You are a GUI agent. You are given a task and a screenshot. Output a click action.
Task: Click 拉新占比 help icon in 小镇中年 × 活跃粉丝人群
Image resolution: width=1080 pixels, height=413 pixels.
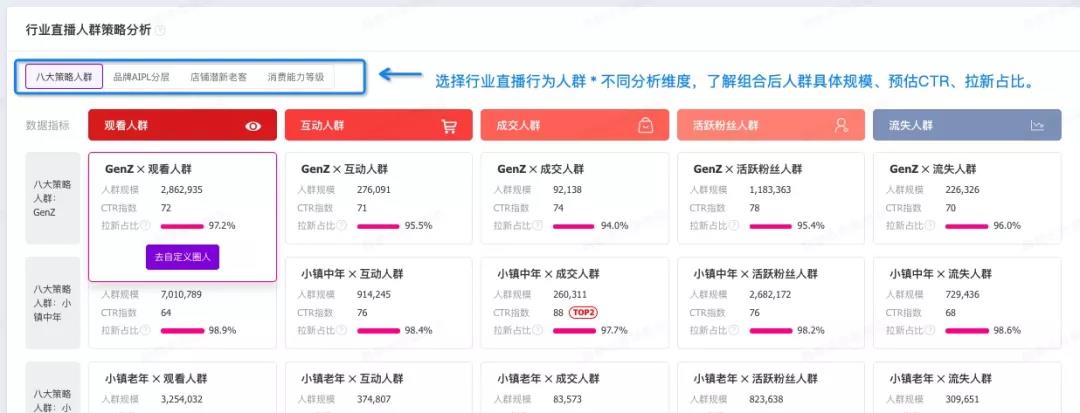[x=734, y=330]
